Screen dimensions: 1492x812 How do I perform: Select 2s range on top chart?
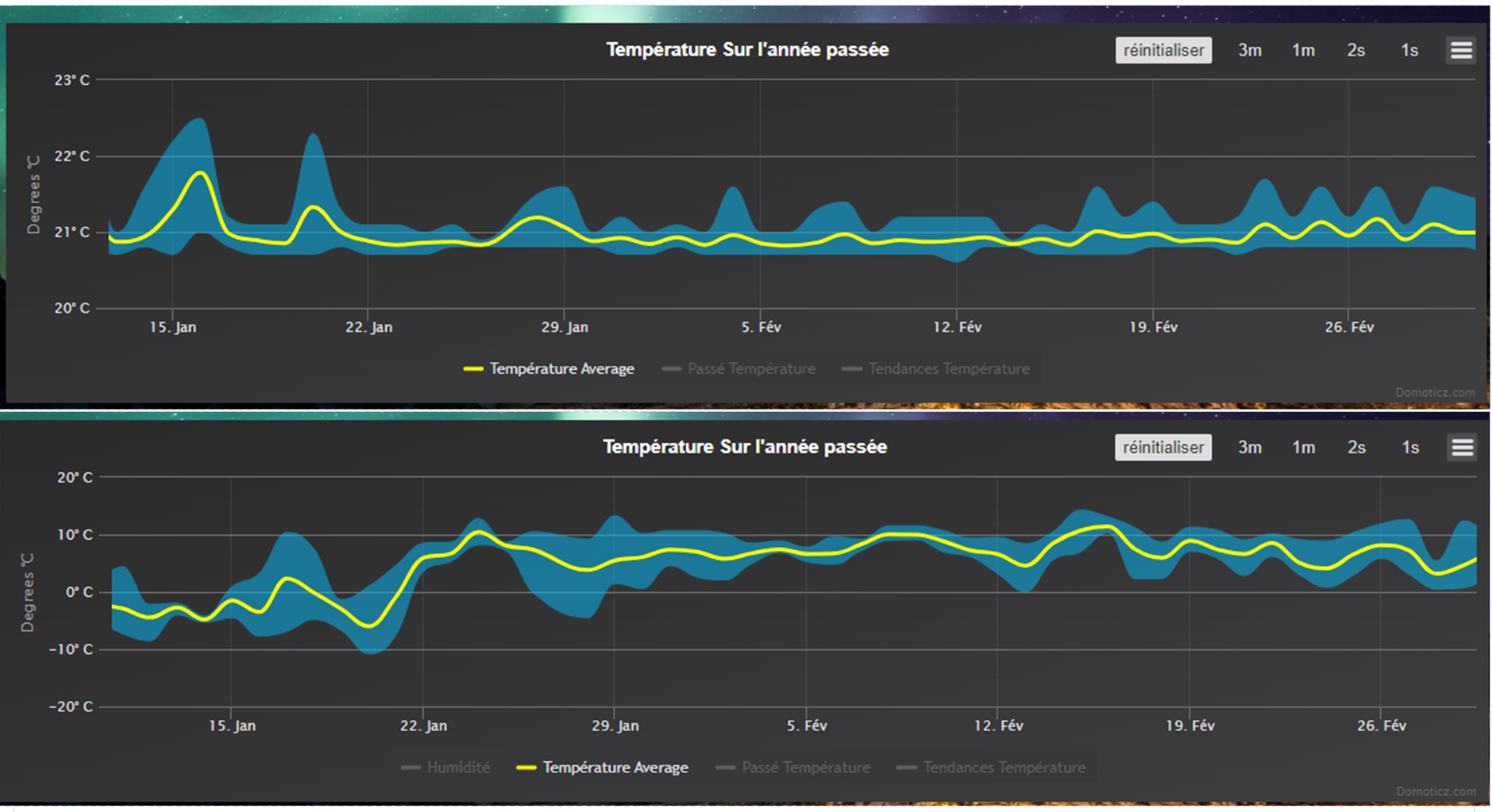click(1356, 50)
